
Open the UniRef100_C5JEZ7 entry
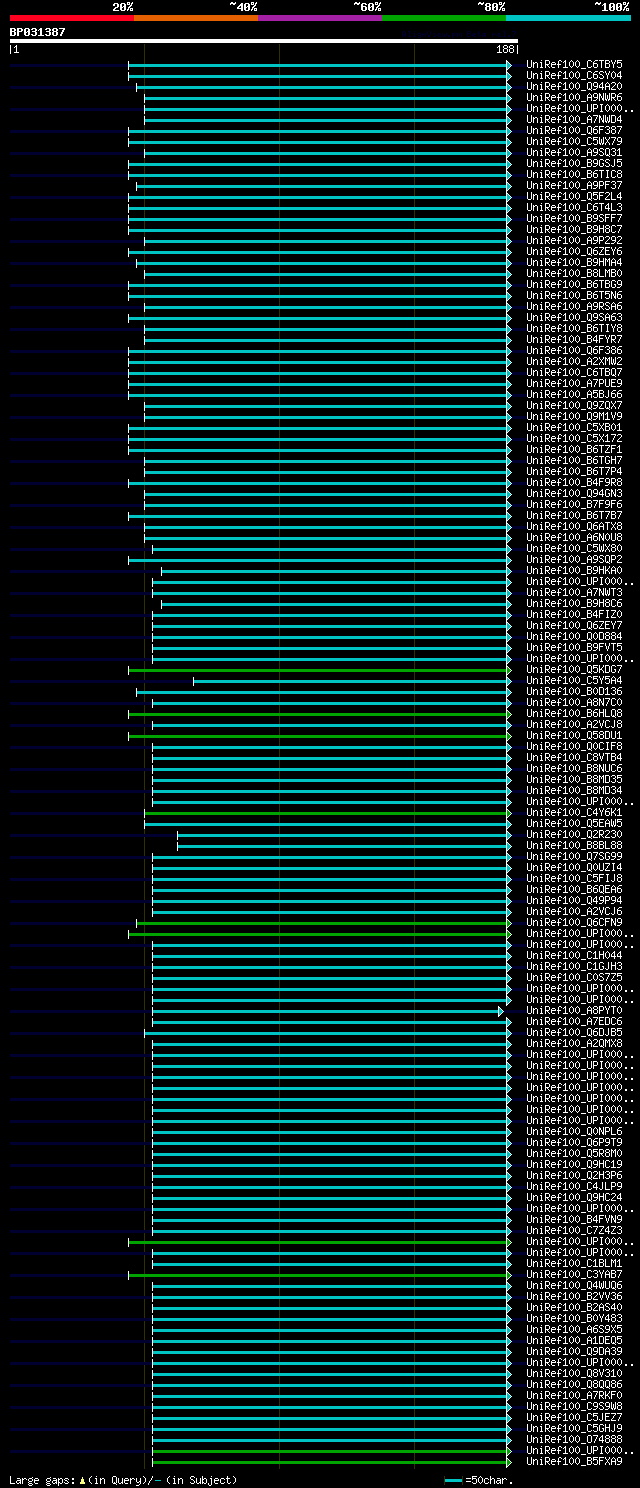click(574, 1418)
